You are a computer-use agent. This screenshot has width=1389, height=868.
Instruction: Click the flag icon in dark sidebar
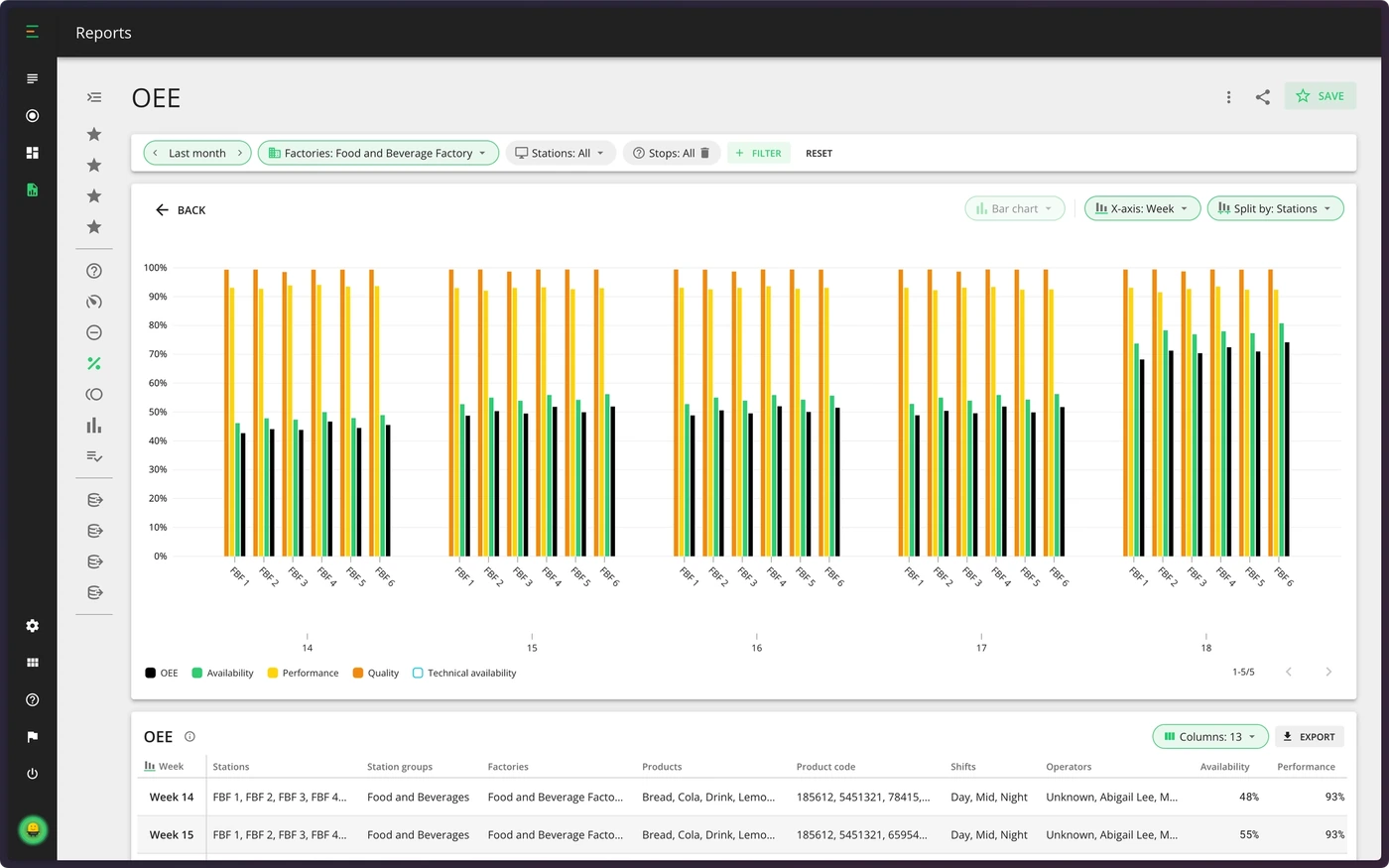point(32,737)
